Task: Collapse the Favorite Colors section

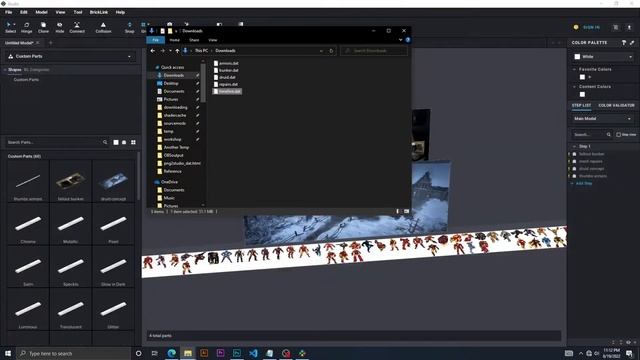Action: (x=574, y=69)
